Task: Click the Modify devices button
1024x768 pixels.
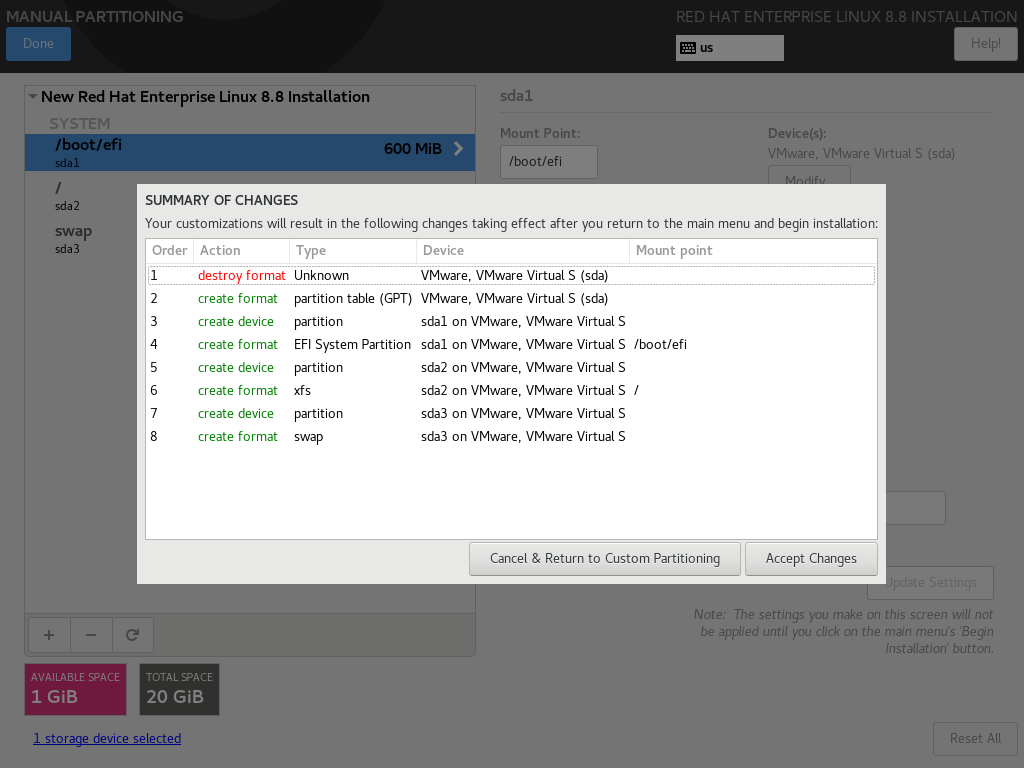Action: [809, 175]
